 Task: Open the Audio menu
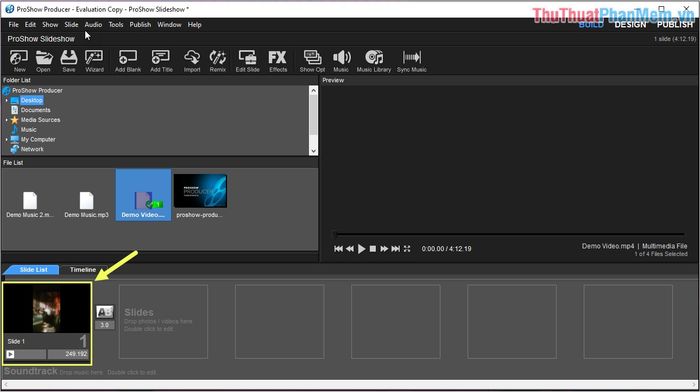93,25
